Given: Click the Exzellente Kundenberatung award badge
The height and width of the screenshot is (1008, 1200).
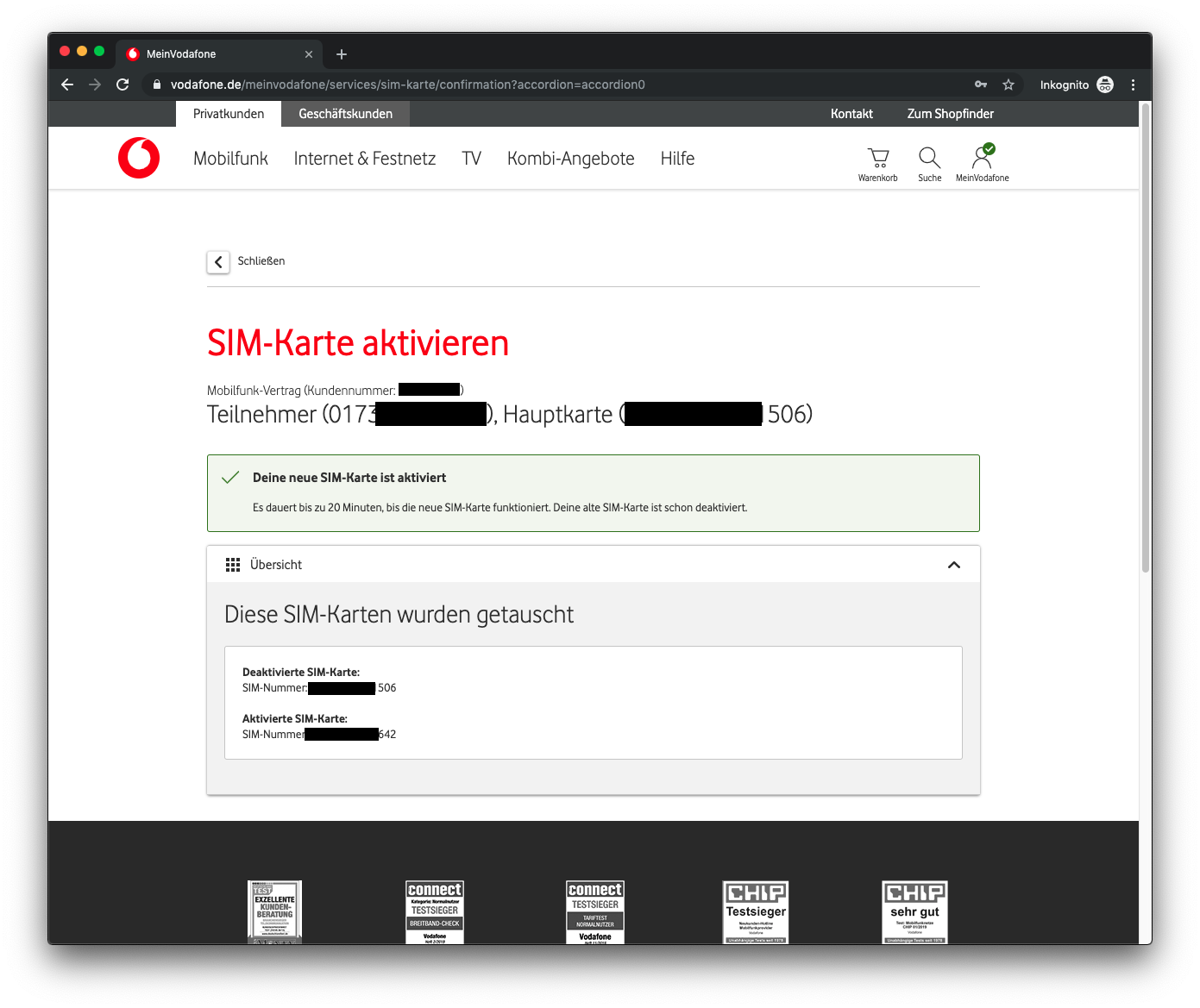Looking at the screenshot, I should coord(274,911).
